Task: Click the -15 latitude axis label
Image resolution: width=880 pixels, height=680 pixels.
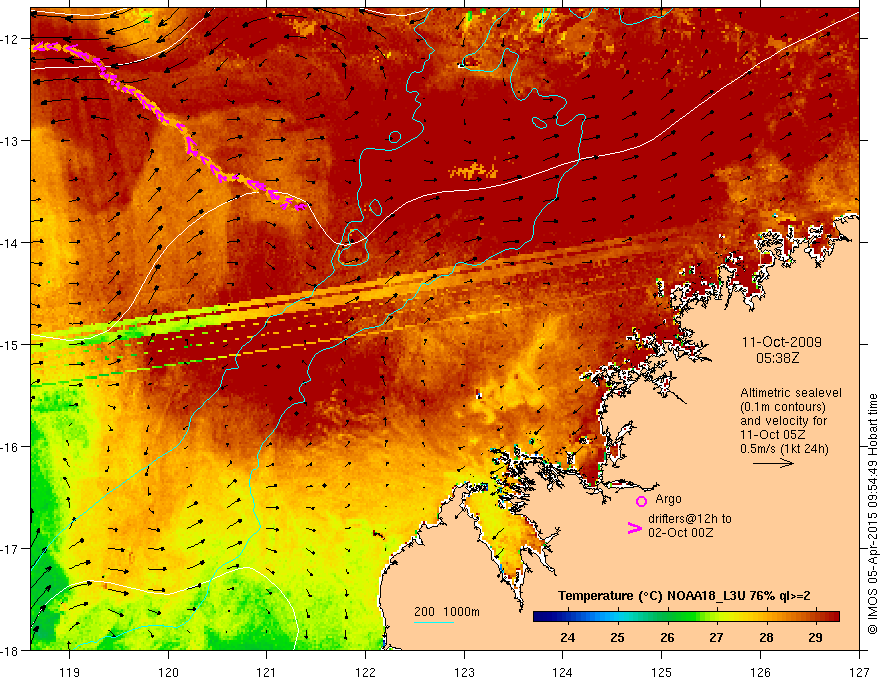Action: 10,344
